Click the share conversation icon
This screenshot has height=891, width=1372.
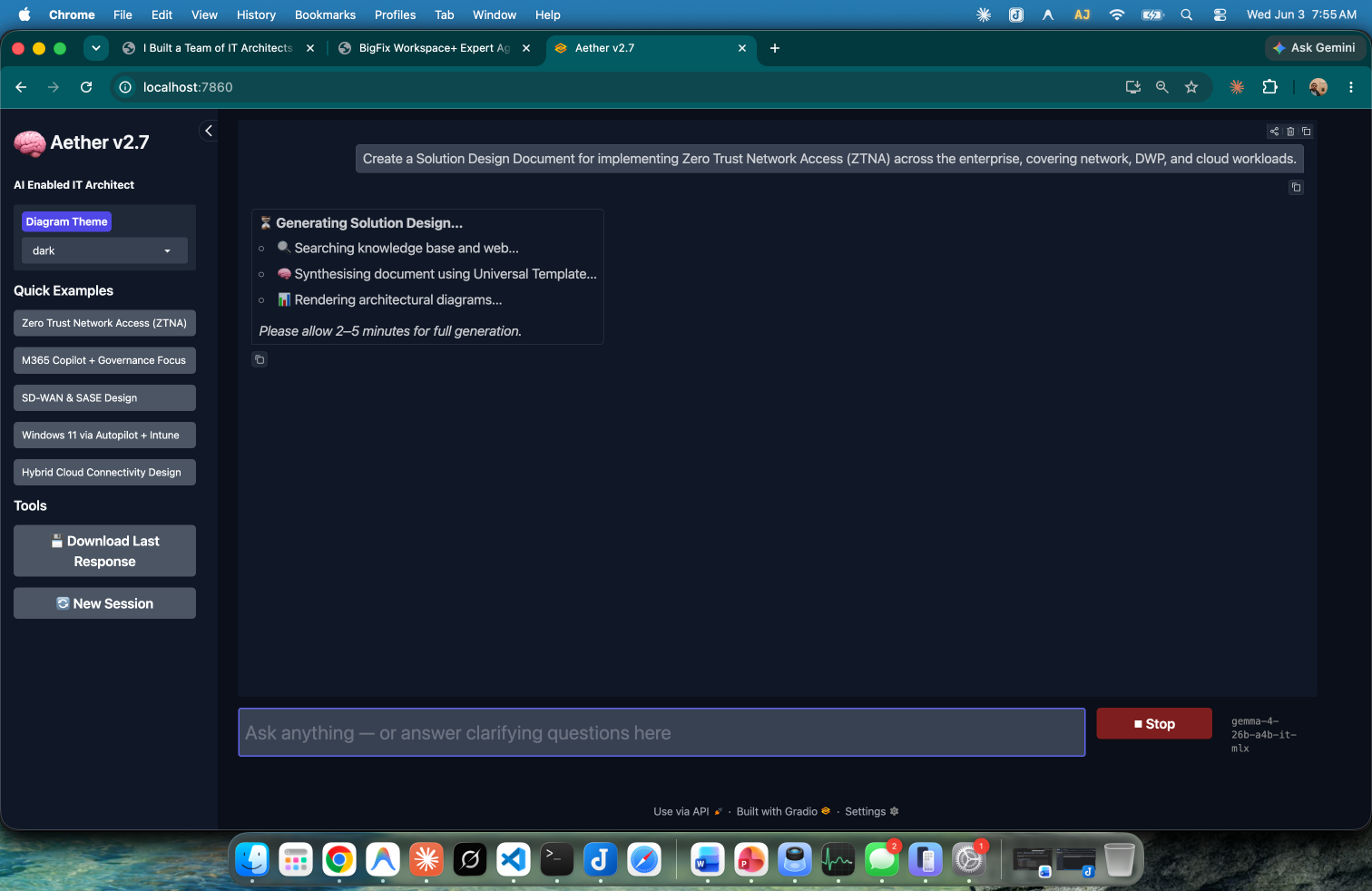[1274, 132]
